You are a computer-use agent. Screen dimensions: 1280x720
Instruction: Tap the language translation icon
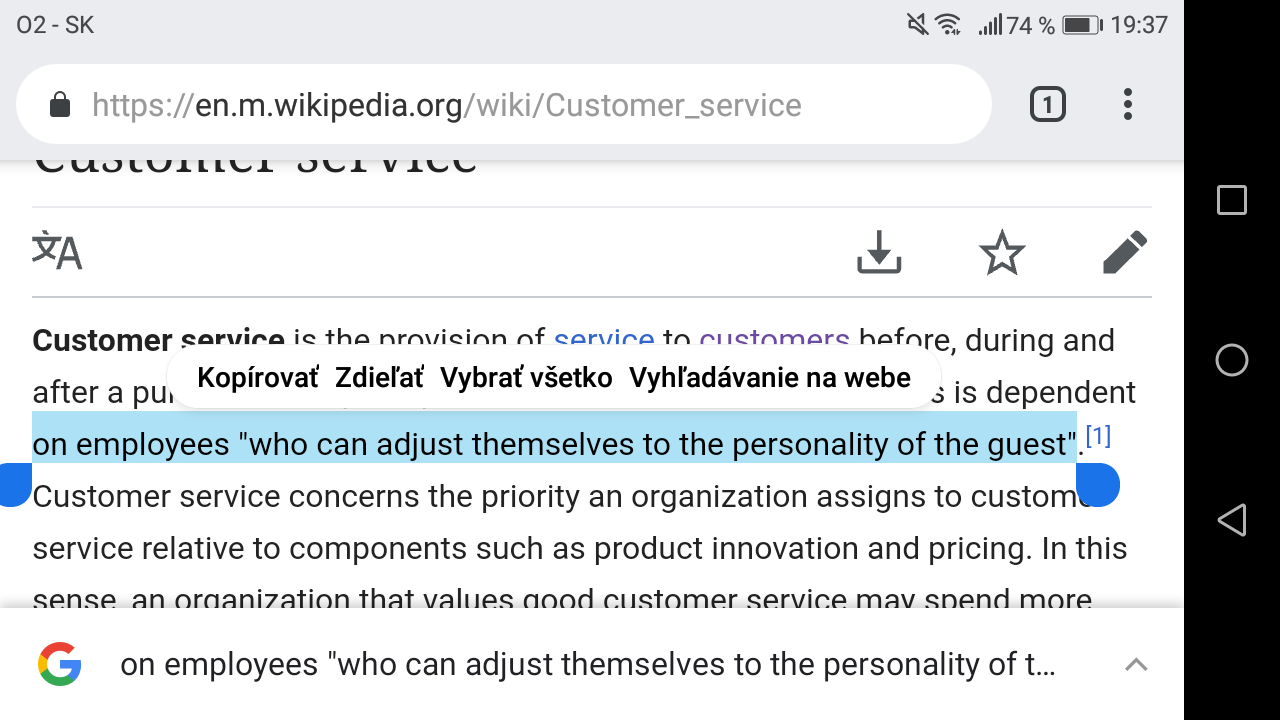click(57, 251)
